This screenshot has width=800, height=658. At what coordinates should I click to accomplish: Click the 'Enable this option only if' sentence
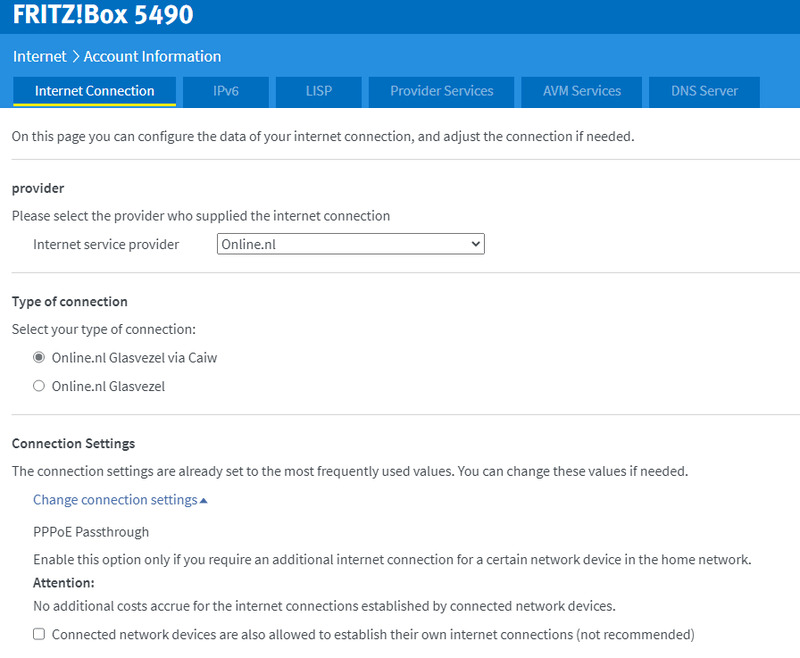[x=392, y=560]
